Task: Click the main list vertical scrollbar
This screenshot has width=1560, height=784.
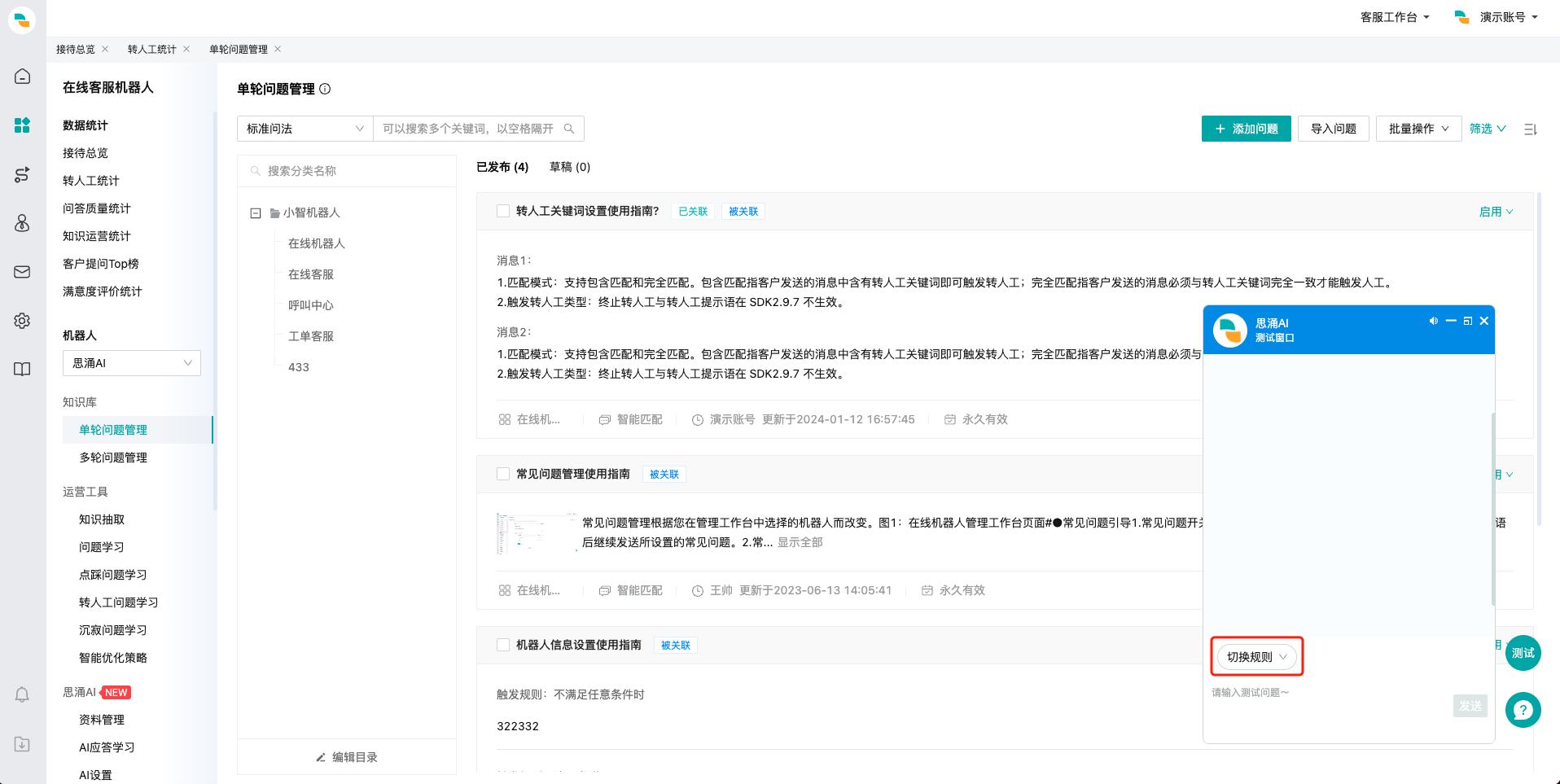Action: point(1539,358)
